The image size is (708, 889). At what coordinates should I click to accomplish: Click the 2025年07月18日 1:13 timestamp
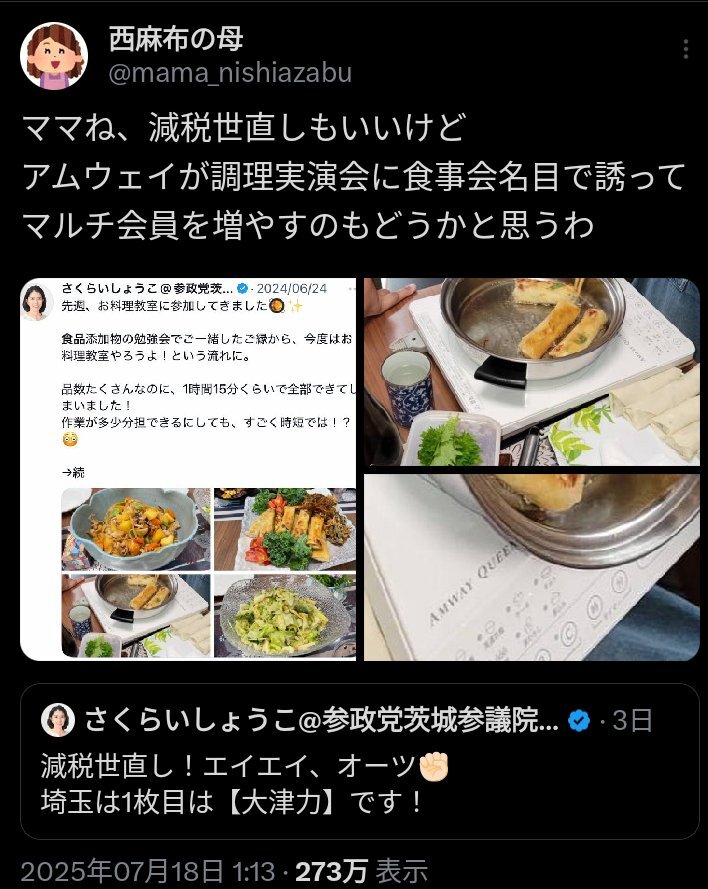pos(147,871)
